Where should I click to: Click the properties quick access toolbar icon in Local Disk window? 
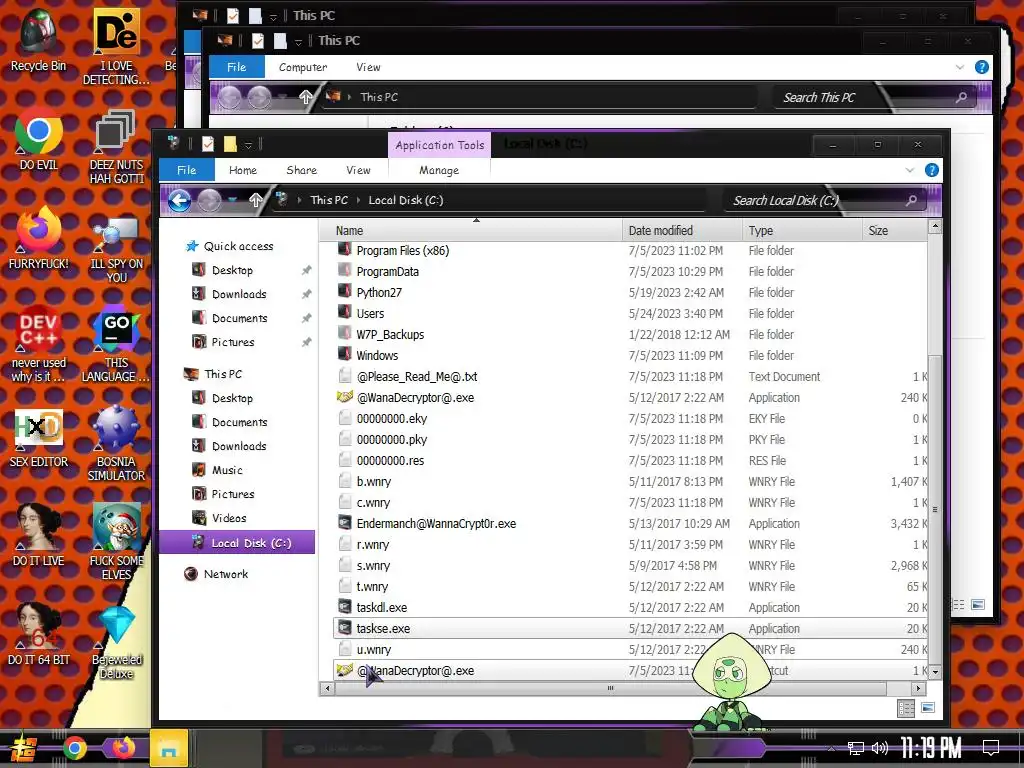[x=208, y=144]
